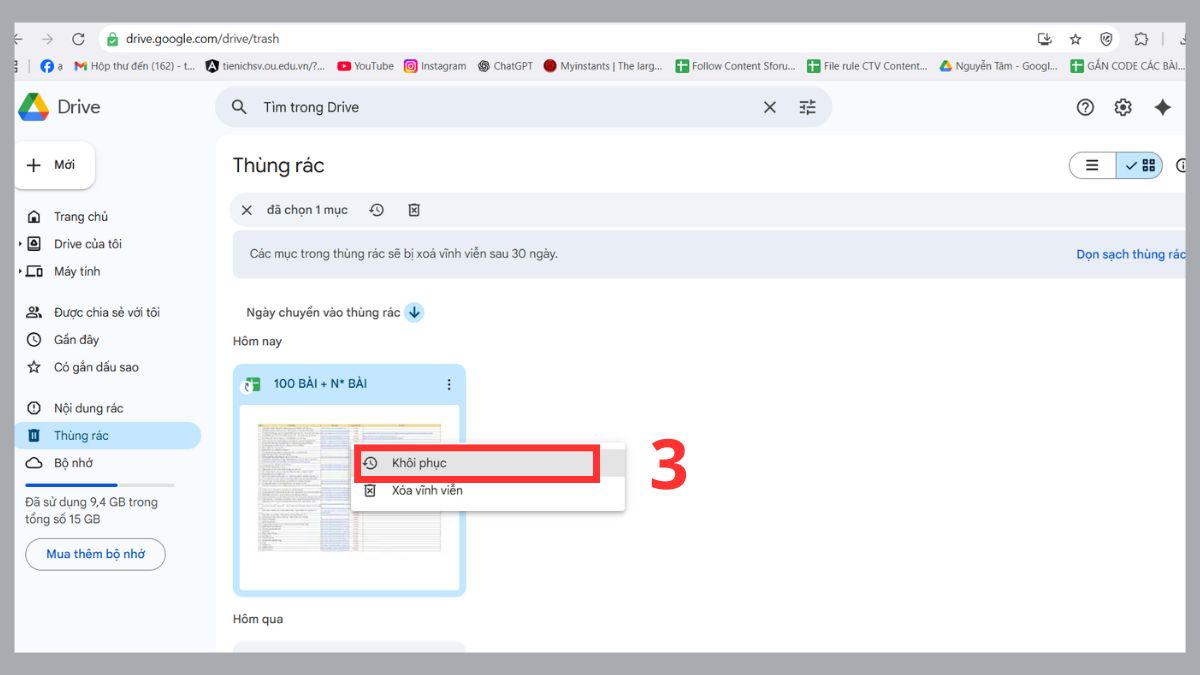Click 'Dọn sạch thùng rác' link
The height and width of the screenshot is (675, 1200).
[1130, 255]
